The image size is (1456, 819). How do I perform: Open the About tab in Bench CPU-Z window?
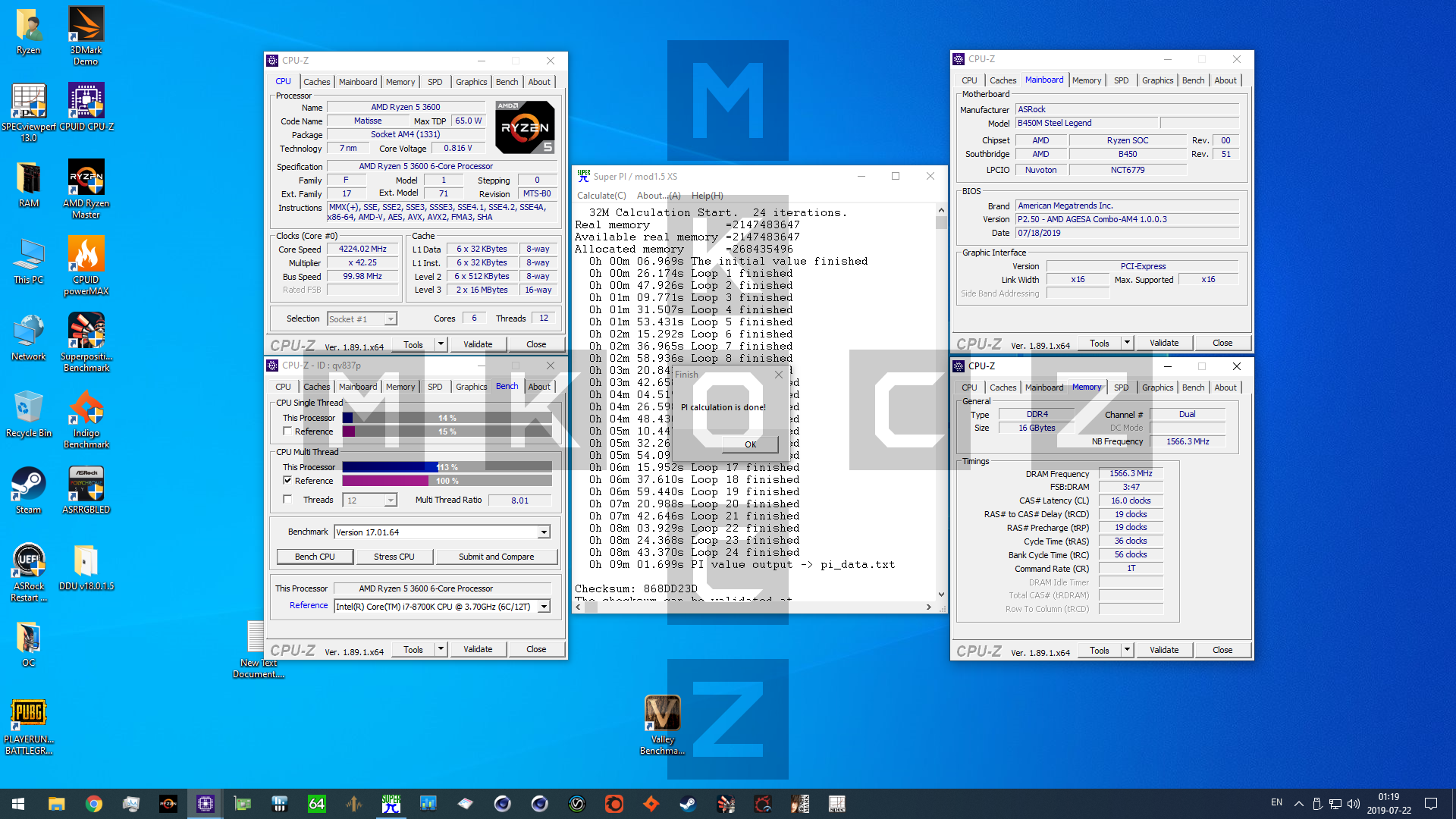click(539, 387)
